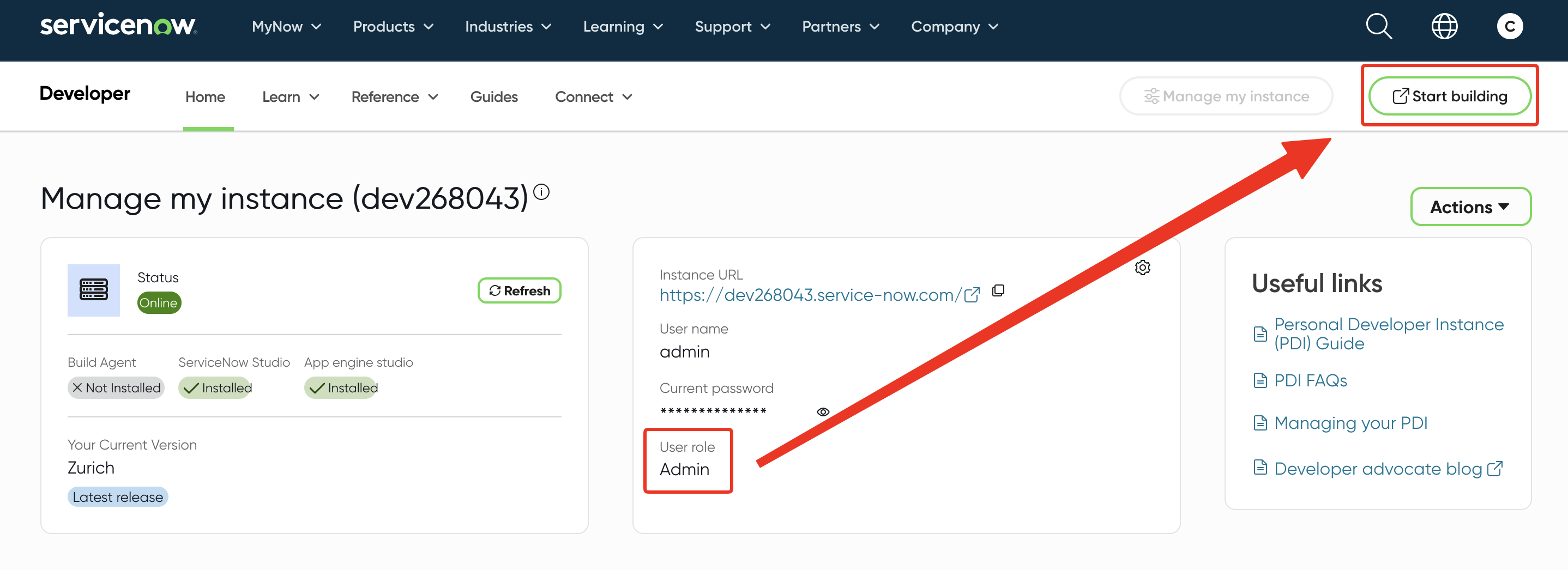Viewport: 1568px width, 570px height.
Task: Click the Start building button
Action: point(1449,96)
